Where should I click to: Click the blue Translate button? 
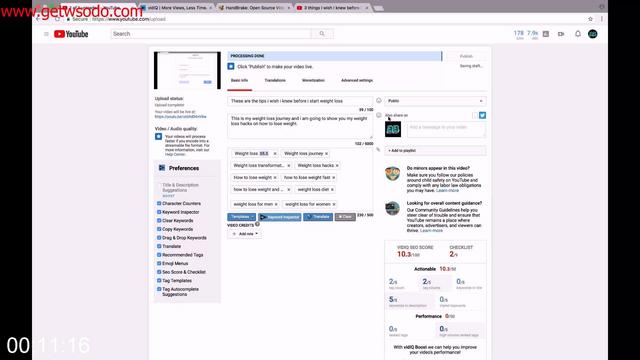pyautogui.click(x=318, y=217)
